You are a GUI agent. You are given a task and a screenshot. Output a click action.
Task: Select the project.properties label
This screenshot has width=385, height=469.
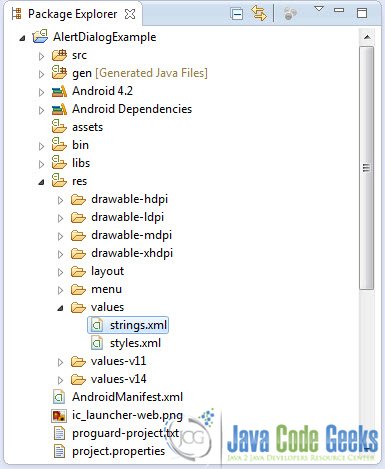pyautogui.click(x=118, y=451)
